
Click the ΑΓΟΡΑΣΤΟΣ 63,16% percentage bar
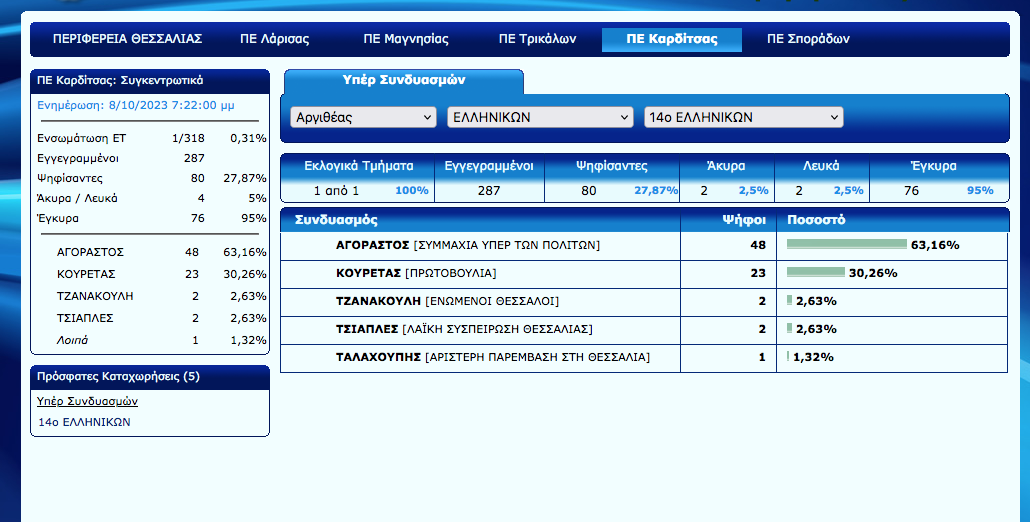(x=846, y=245)
